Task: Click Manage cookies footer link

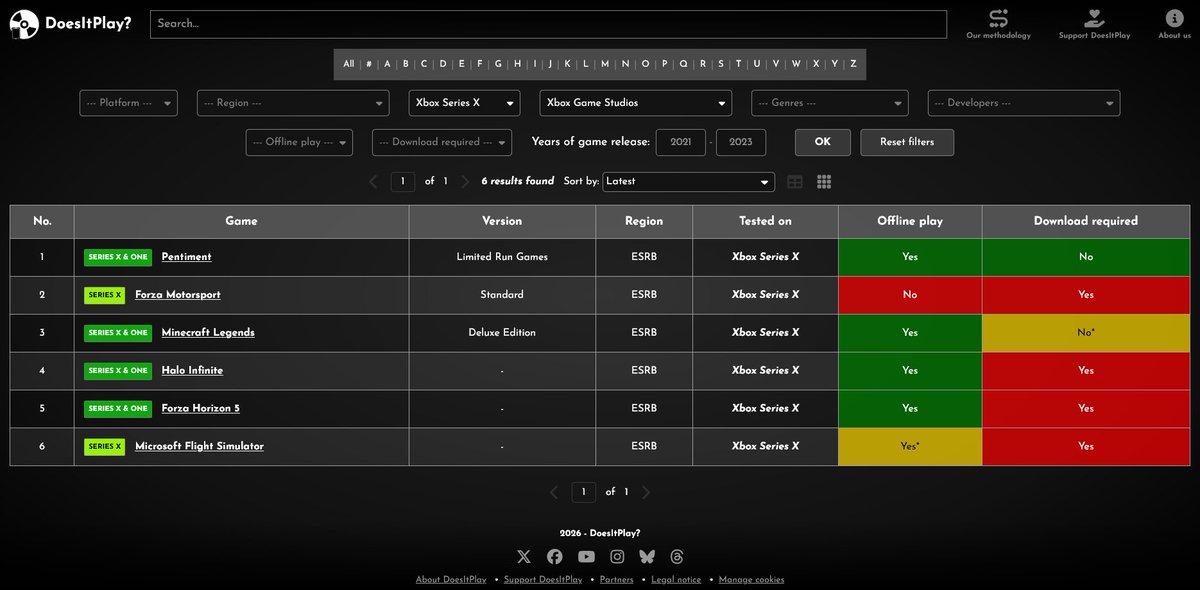Action: pyautogui.click(x=751, y=580)
